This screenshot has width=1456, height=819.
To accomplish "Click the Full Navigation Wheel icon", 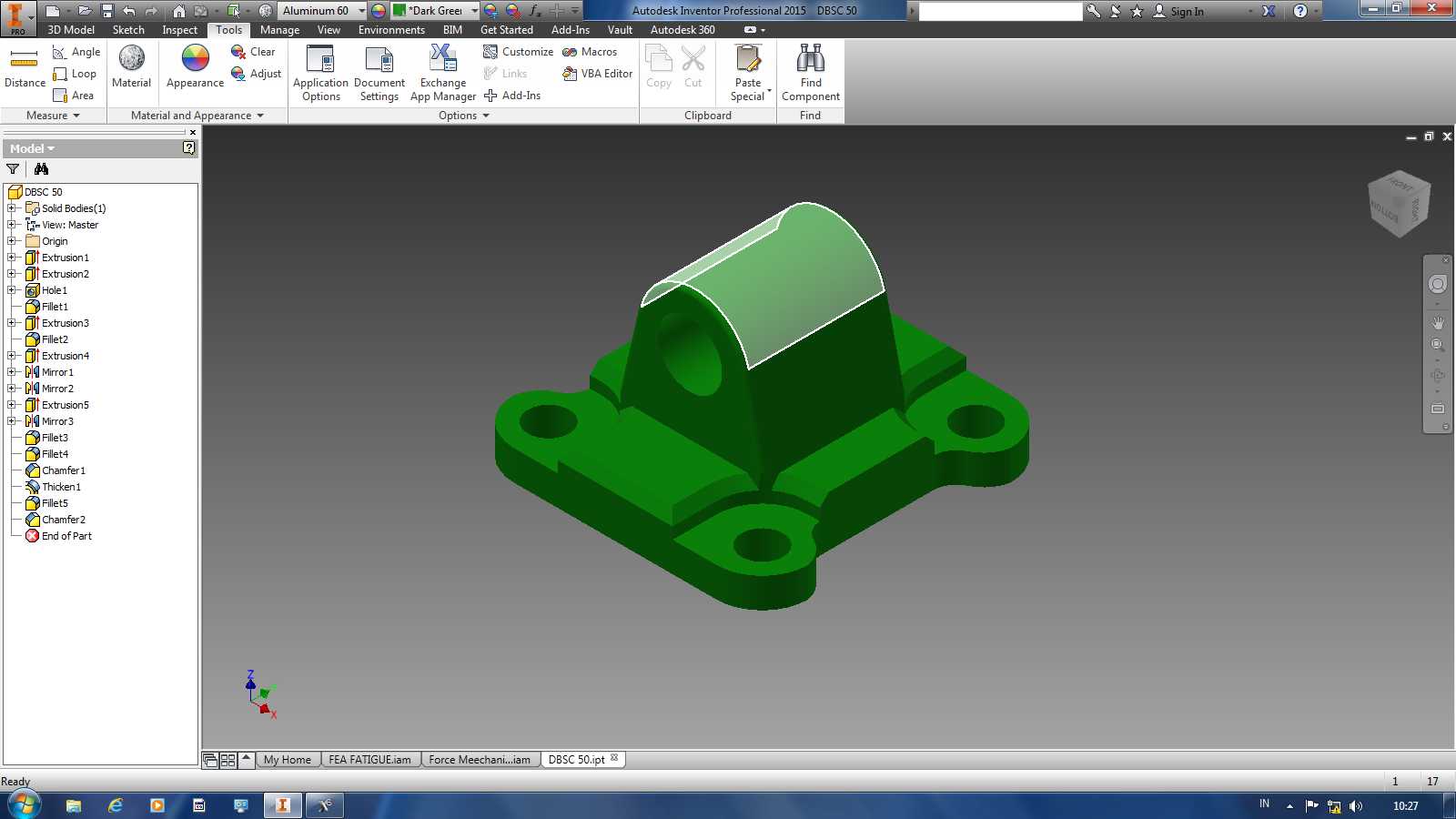I will tap(1438, 284).
